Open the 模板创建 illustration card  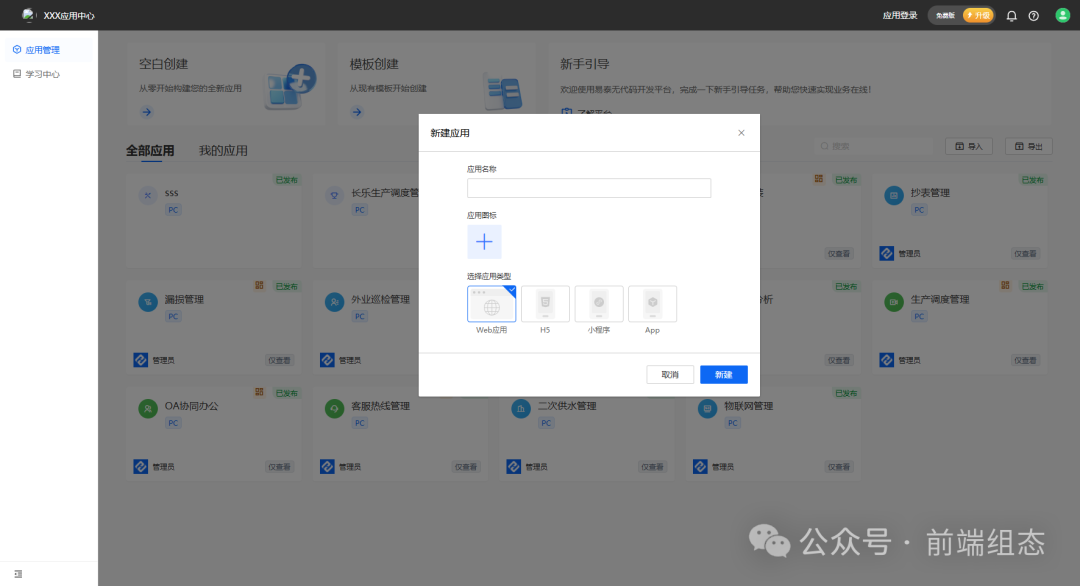click(x=503, y=91)
